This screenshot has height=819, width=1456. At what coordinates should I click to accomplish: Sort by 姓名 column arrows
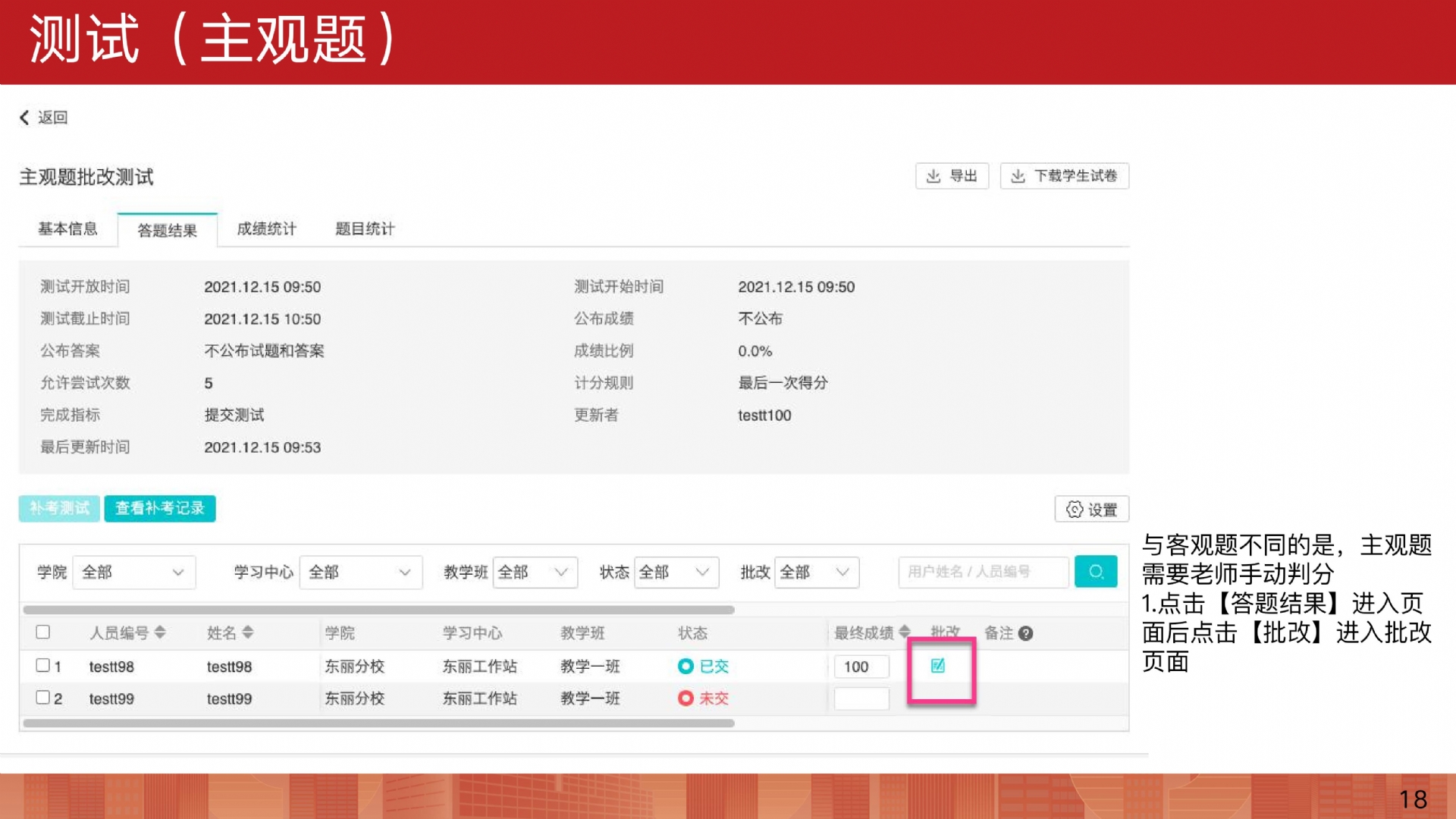248,632
